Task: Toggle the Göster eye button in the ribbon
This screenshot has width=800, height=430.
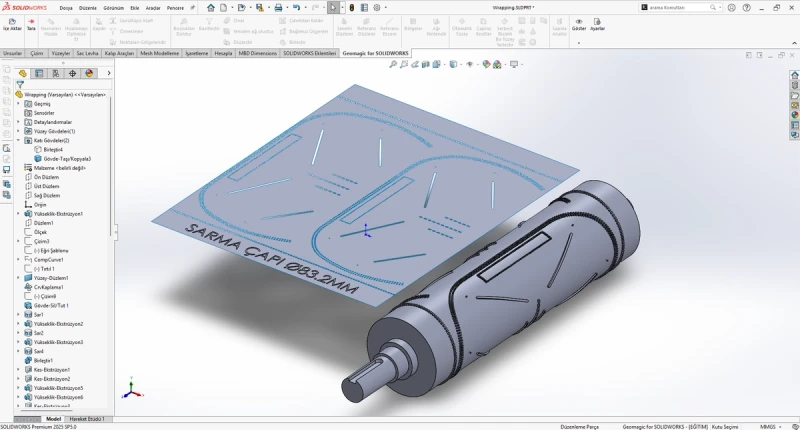Action: coord(579,24)
